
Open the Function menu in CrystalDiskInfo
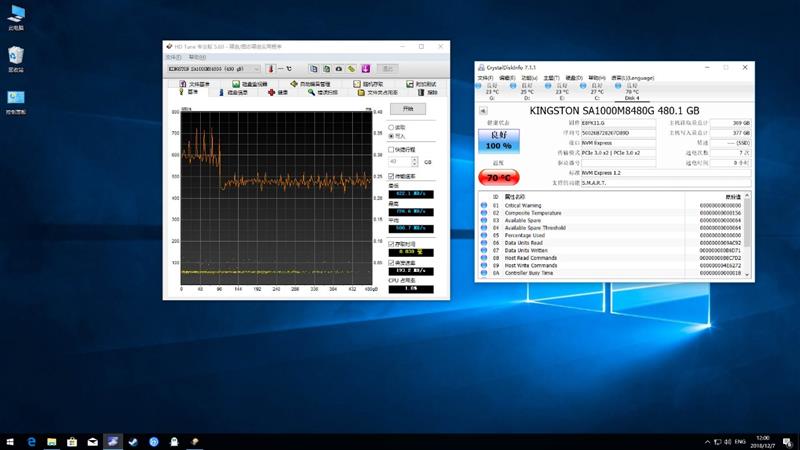tap(529, 78)
